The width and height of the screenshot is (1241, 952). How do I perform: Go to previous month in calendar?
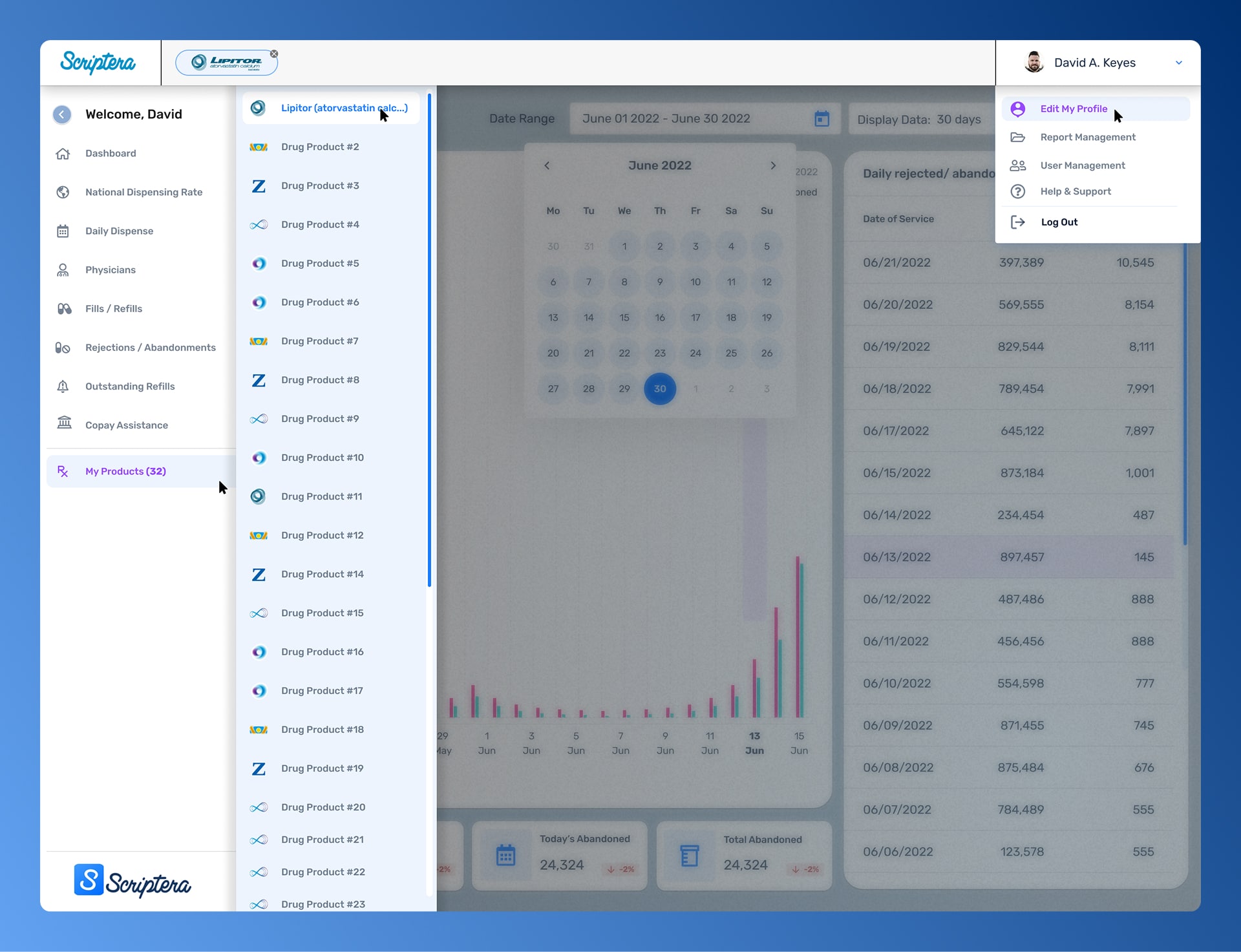547,166
